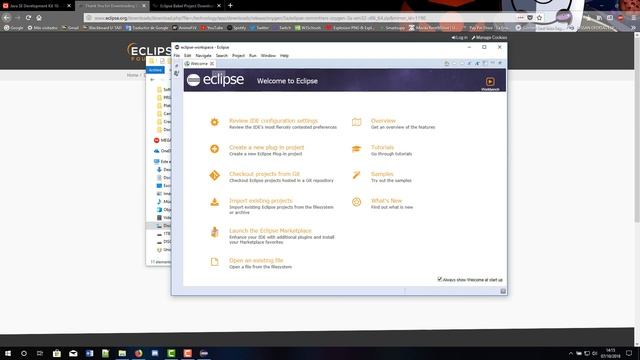Open Create a new plug-in project link
This screenshot has height=360, width=640.
pyautogui.click(x=266, y=147)
